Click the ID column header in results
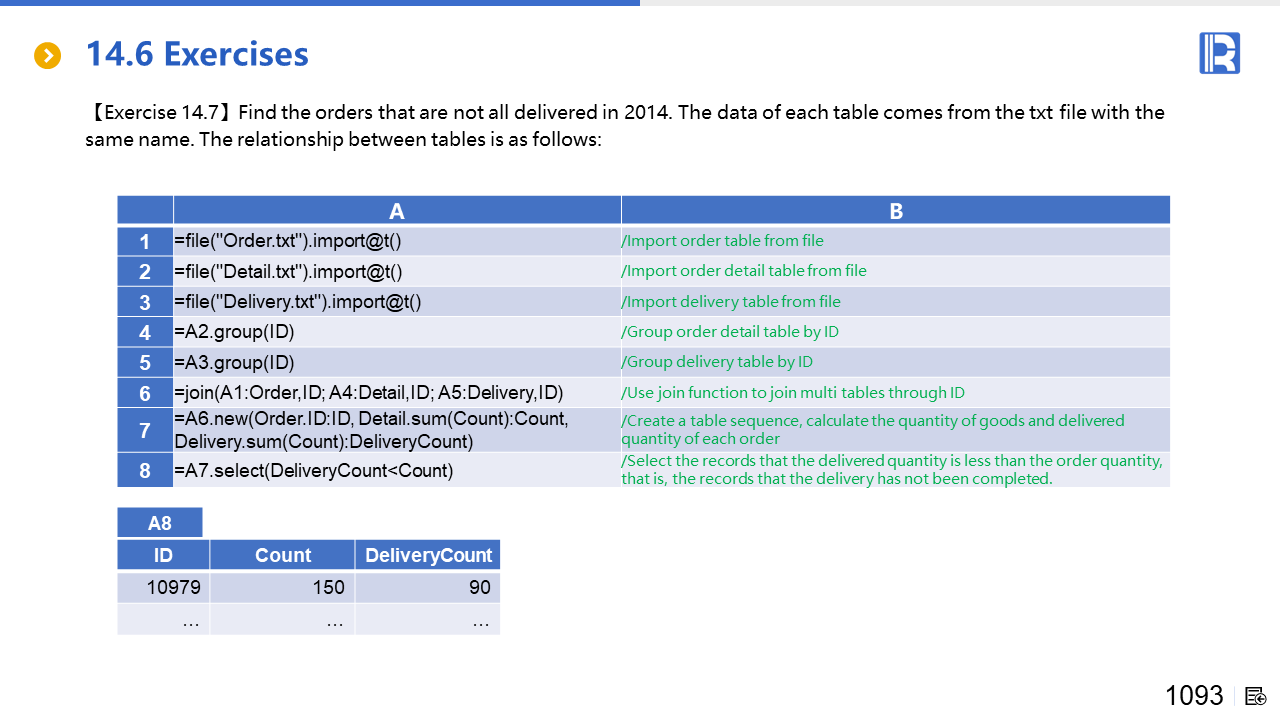The width and height of the screenshot is (1280, 720). coord(163,555)
